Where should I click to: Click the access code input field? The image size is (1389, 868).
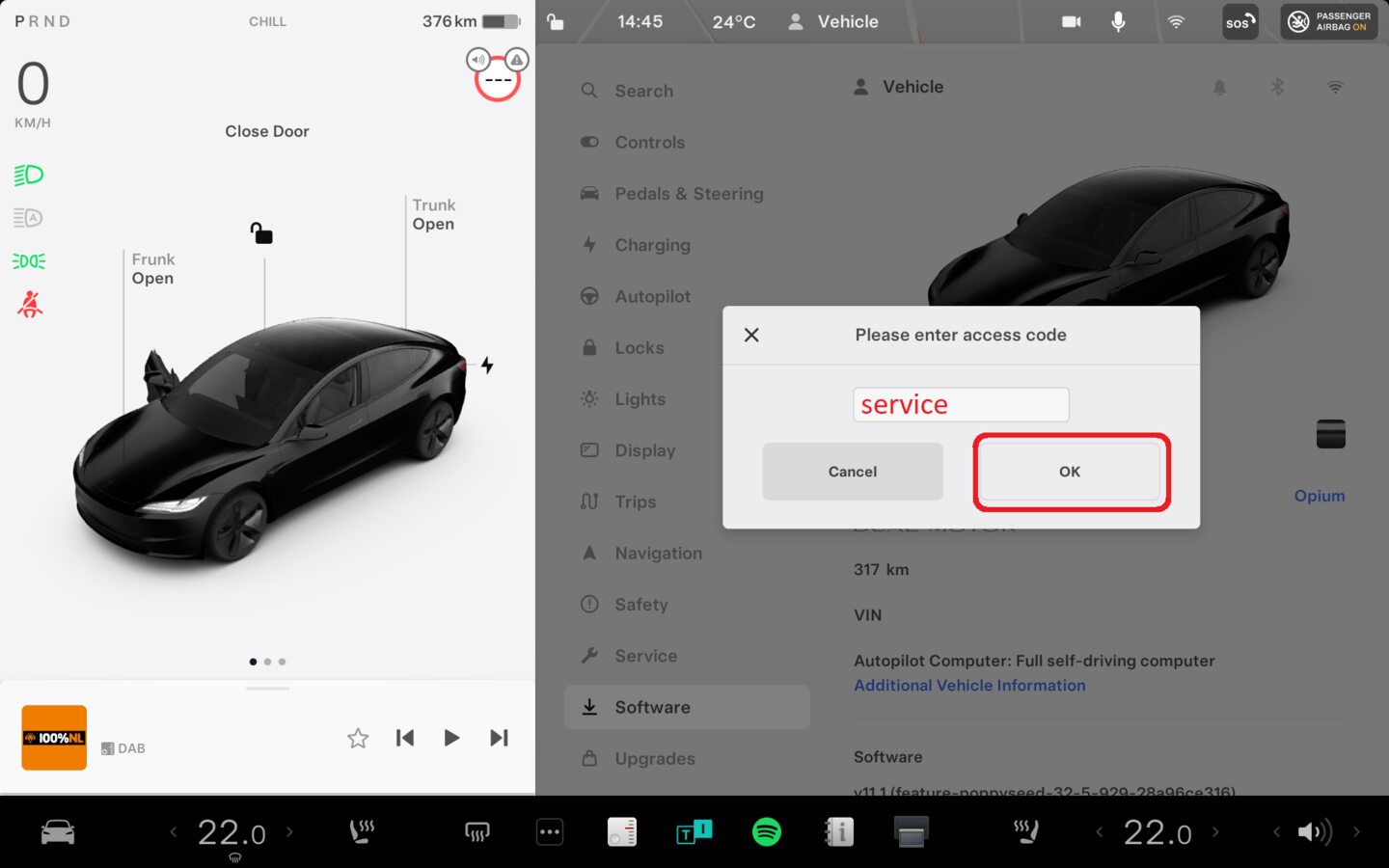tap(961, 404)
